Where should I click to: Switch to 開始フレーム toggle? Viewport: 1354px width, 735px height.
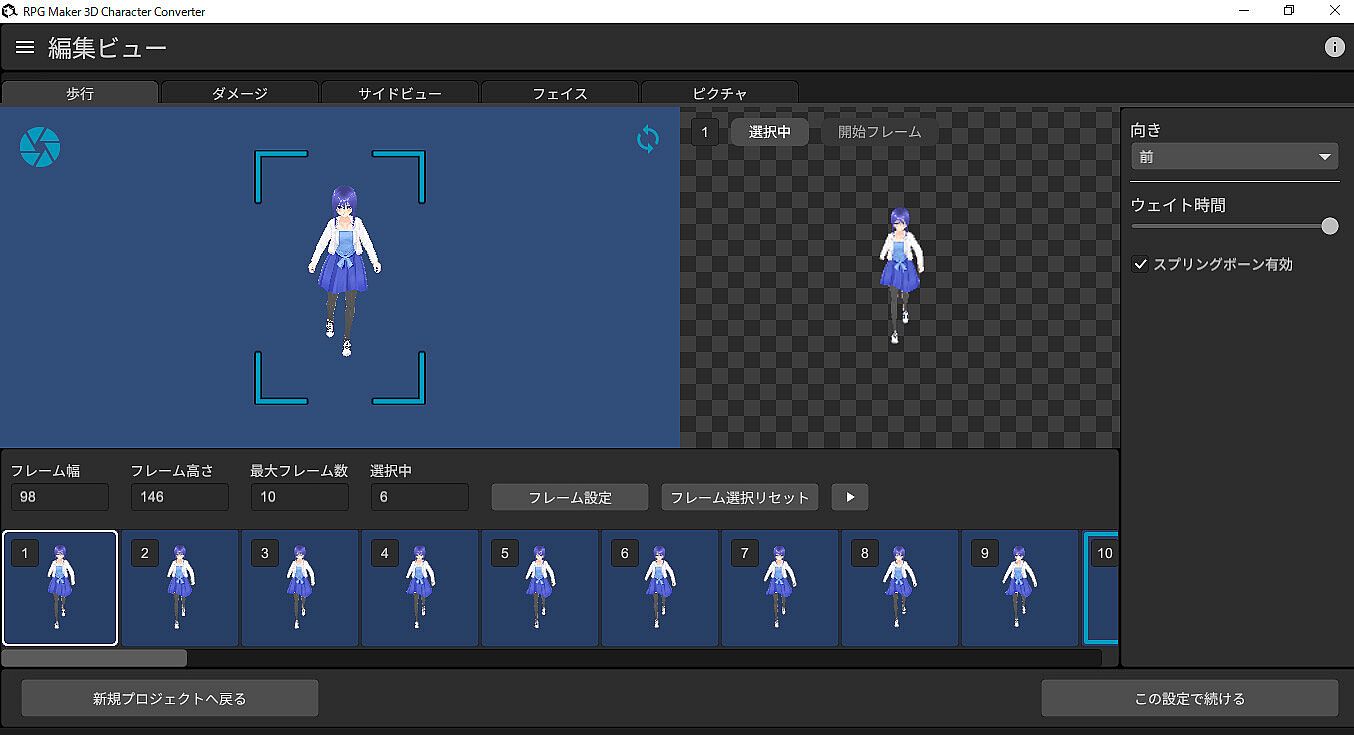pos(879,132)
